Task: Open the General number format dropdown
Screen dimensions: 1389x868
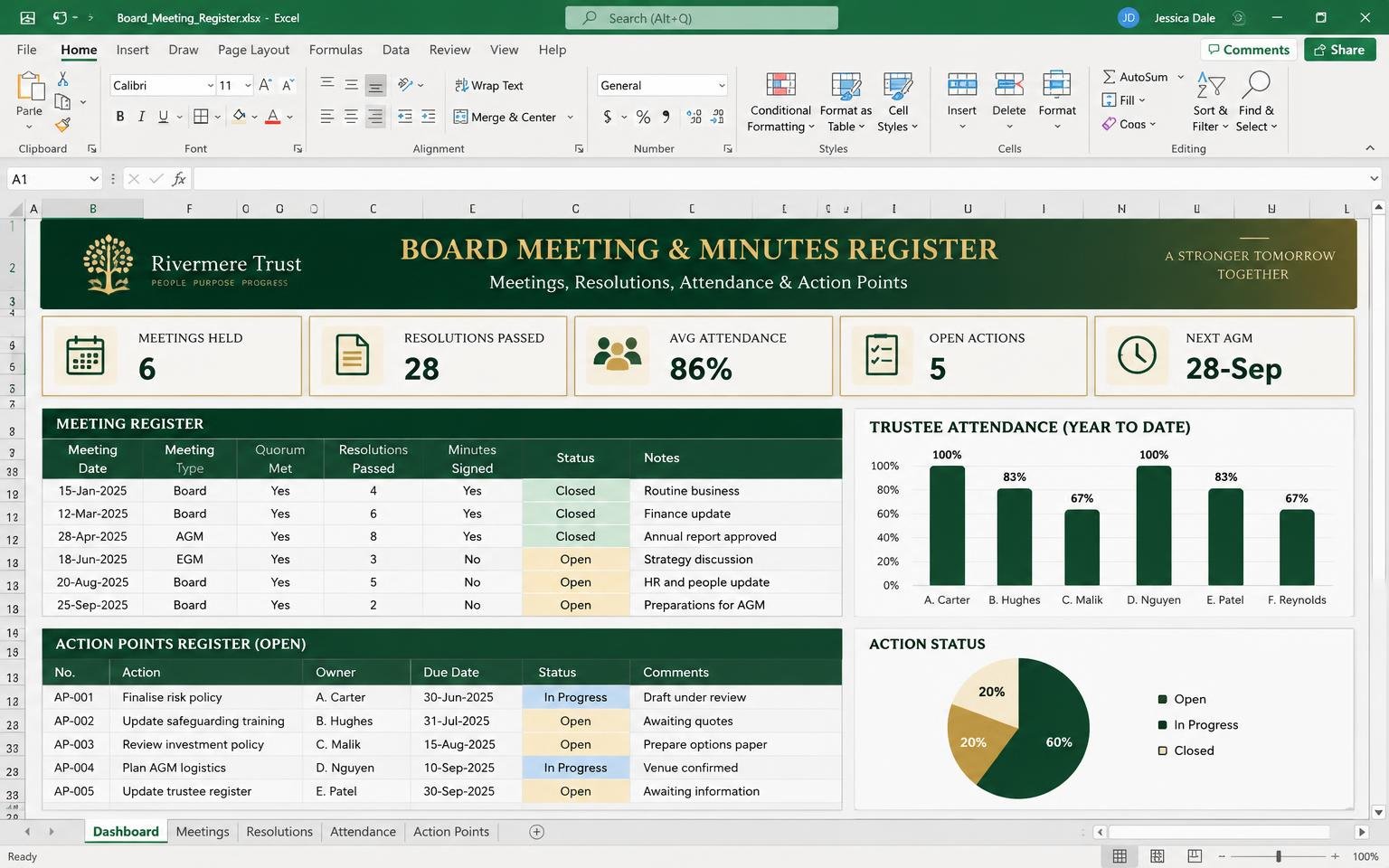Action: (x=722, y=85)
